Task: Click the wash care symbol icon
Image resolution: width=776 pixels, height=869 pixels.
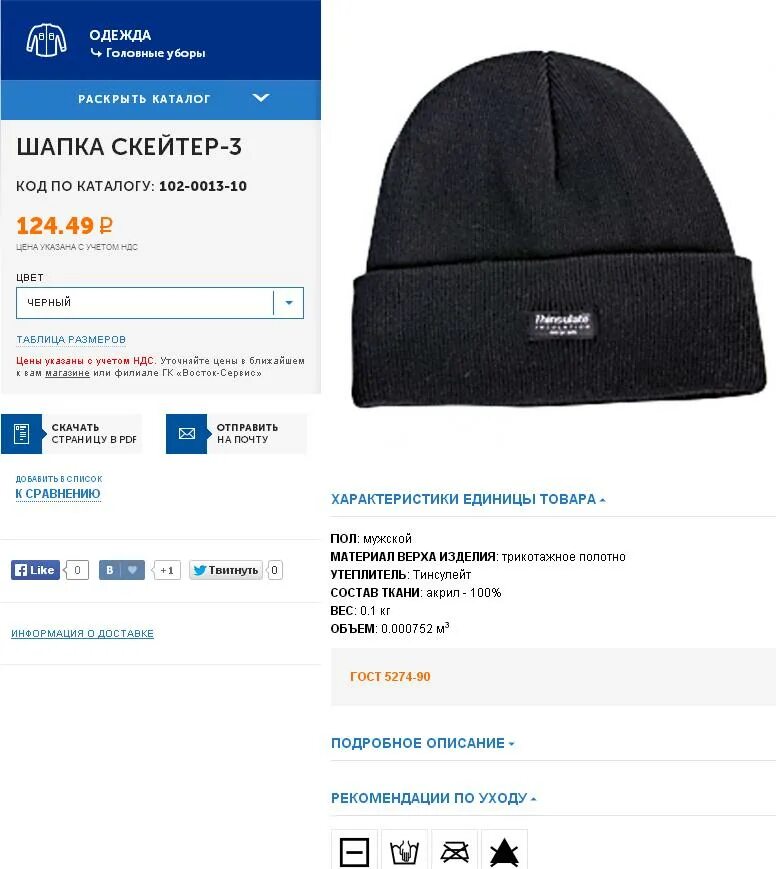Action: coord(404,851)
